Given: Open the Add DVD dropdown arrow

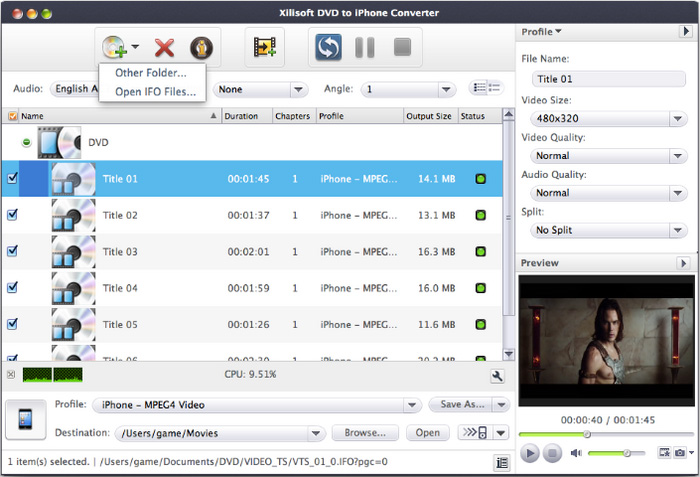Looking at the screenshot, I should (135, 46).
